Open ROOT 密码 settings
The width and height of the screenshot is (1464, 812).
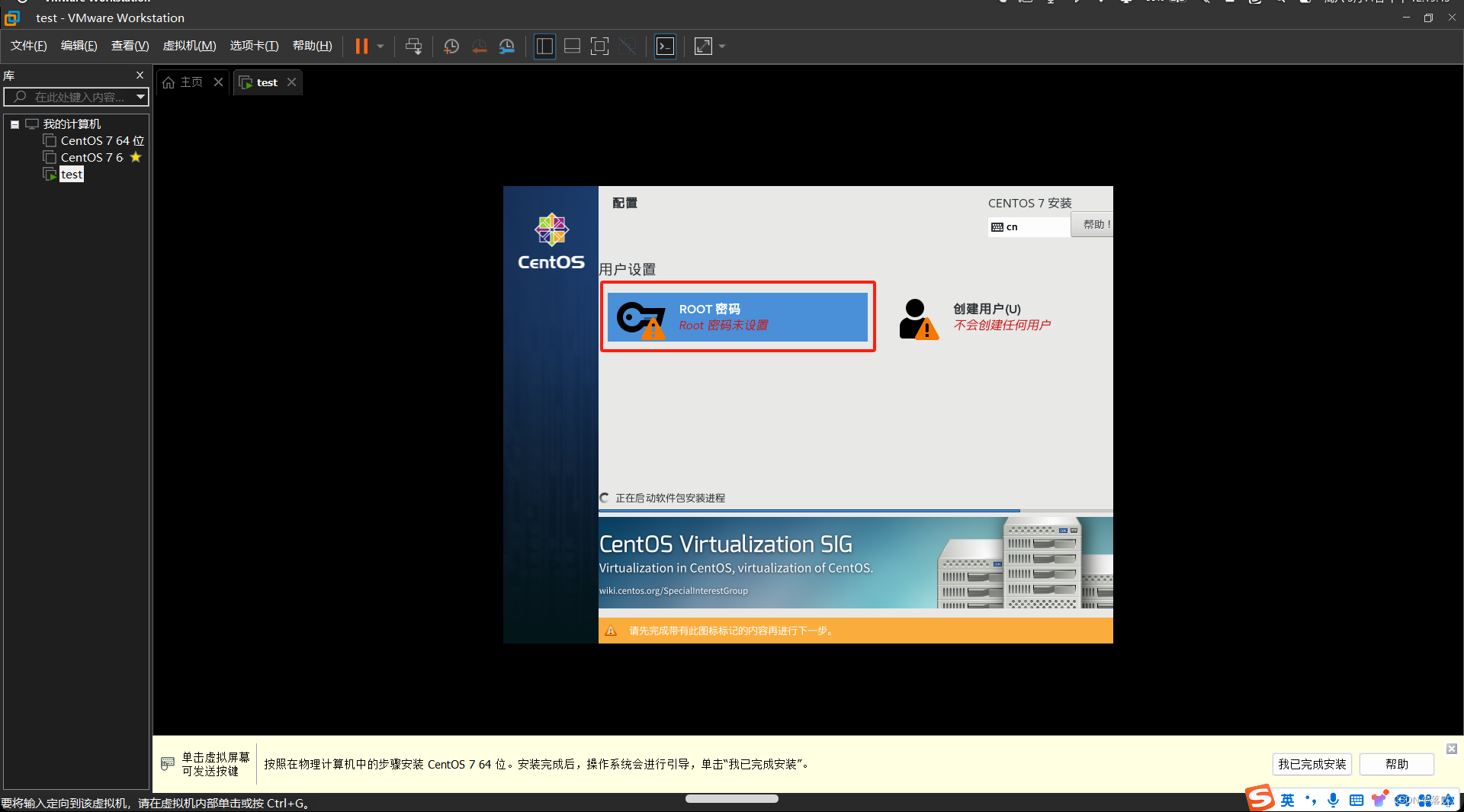[737, 316]
